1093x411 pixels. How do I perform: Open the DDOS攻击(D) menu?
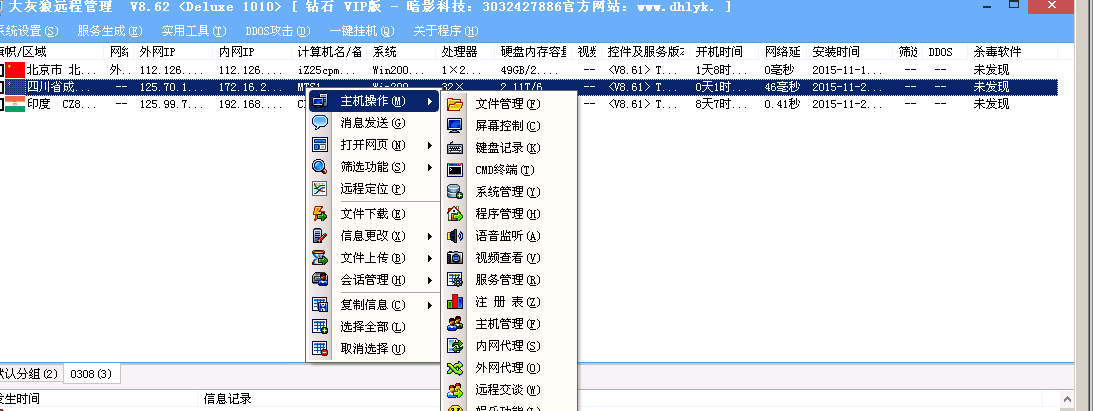278,31
